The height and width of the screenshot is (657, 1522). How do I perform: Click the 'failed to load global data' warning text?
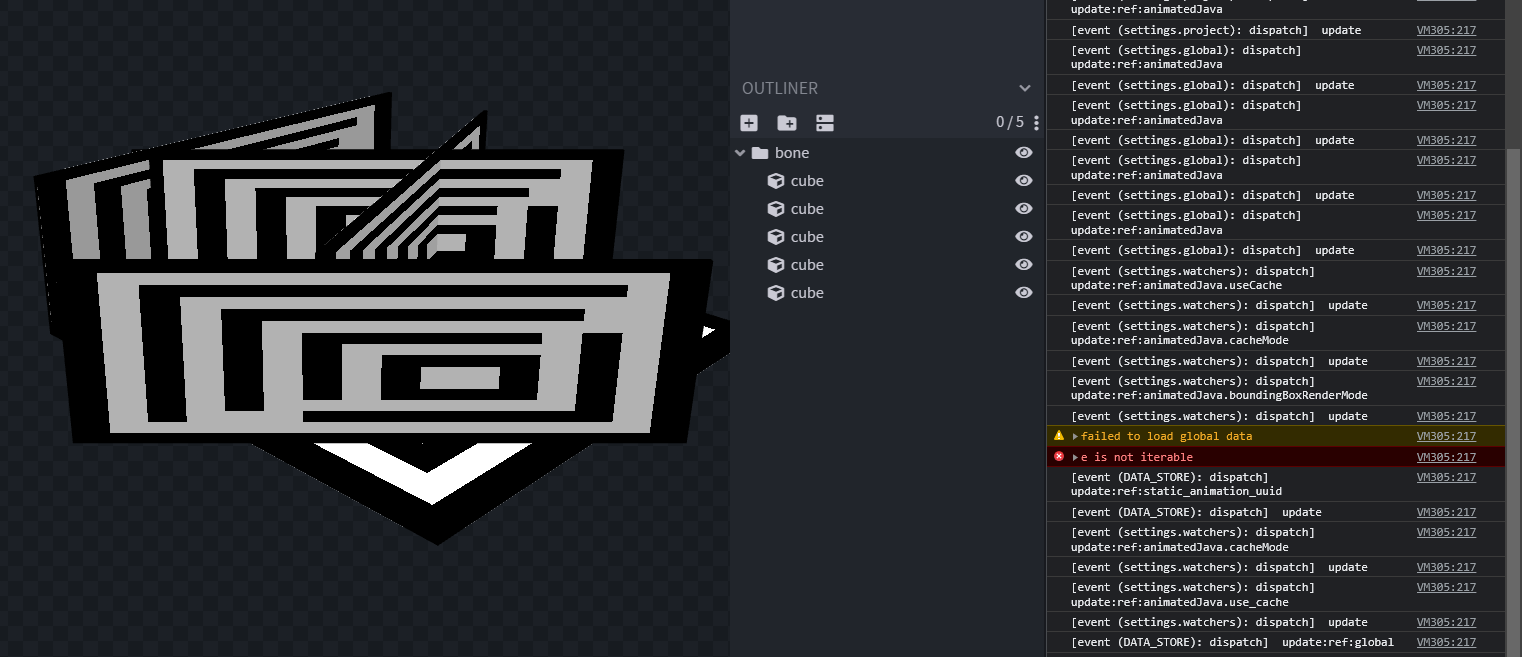coord(1166,437)
